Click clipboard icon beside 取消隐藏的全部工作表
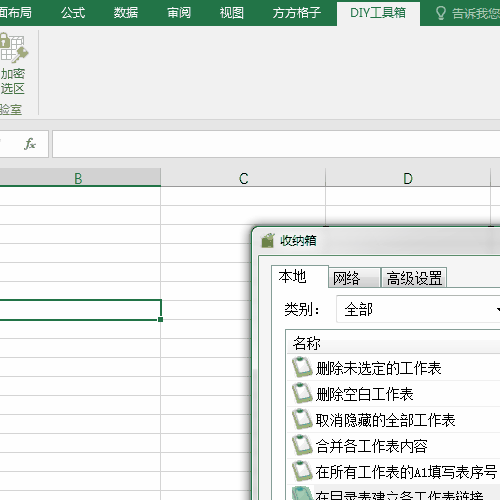Image resolution: width=500 pixels, height=500 pixels. [x=302, y=419]
